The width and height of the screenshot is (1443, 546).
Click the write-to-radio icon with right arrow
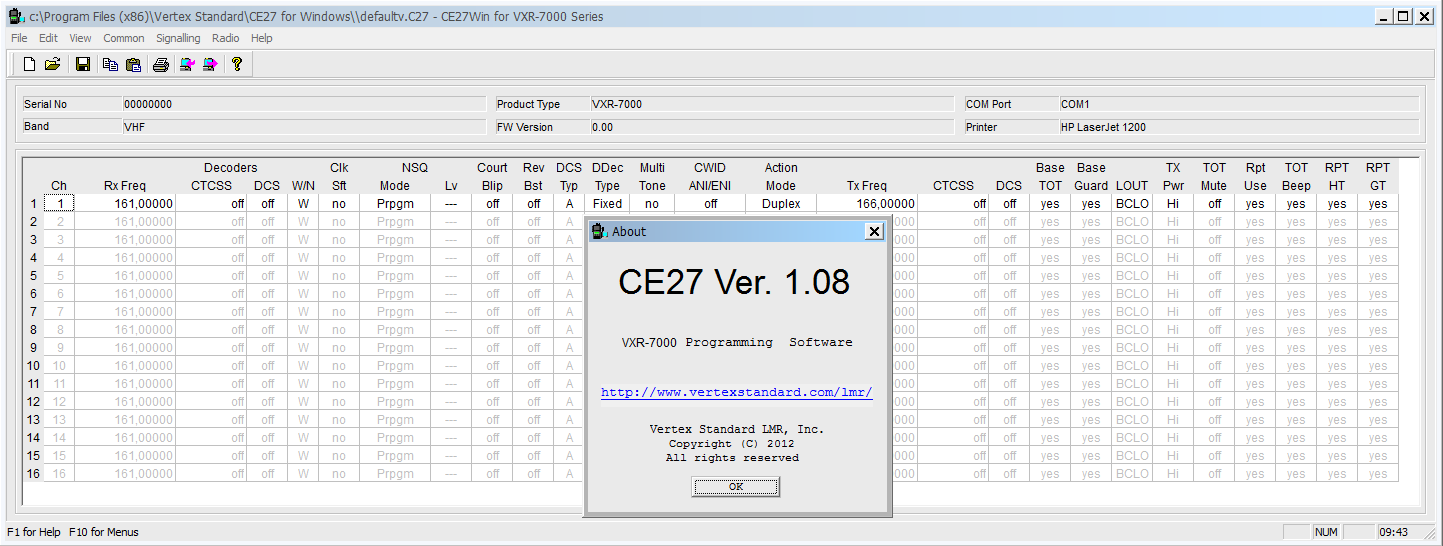(210, 64)
